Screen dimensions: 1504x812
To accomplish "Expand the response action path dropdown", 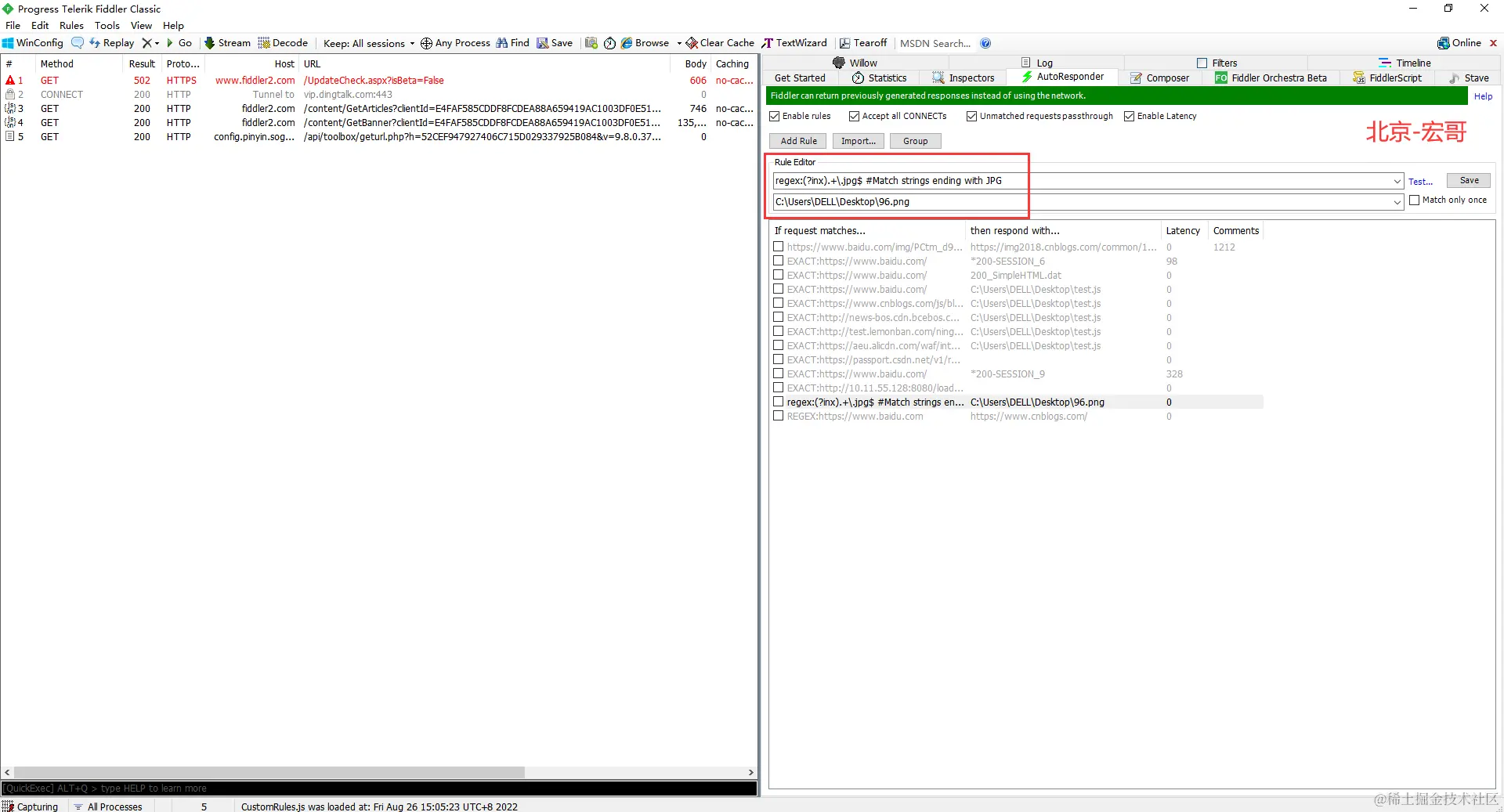I will 1397,202.
